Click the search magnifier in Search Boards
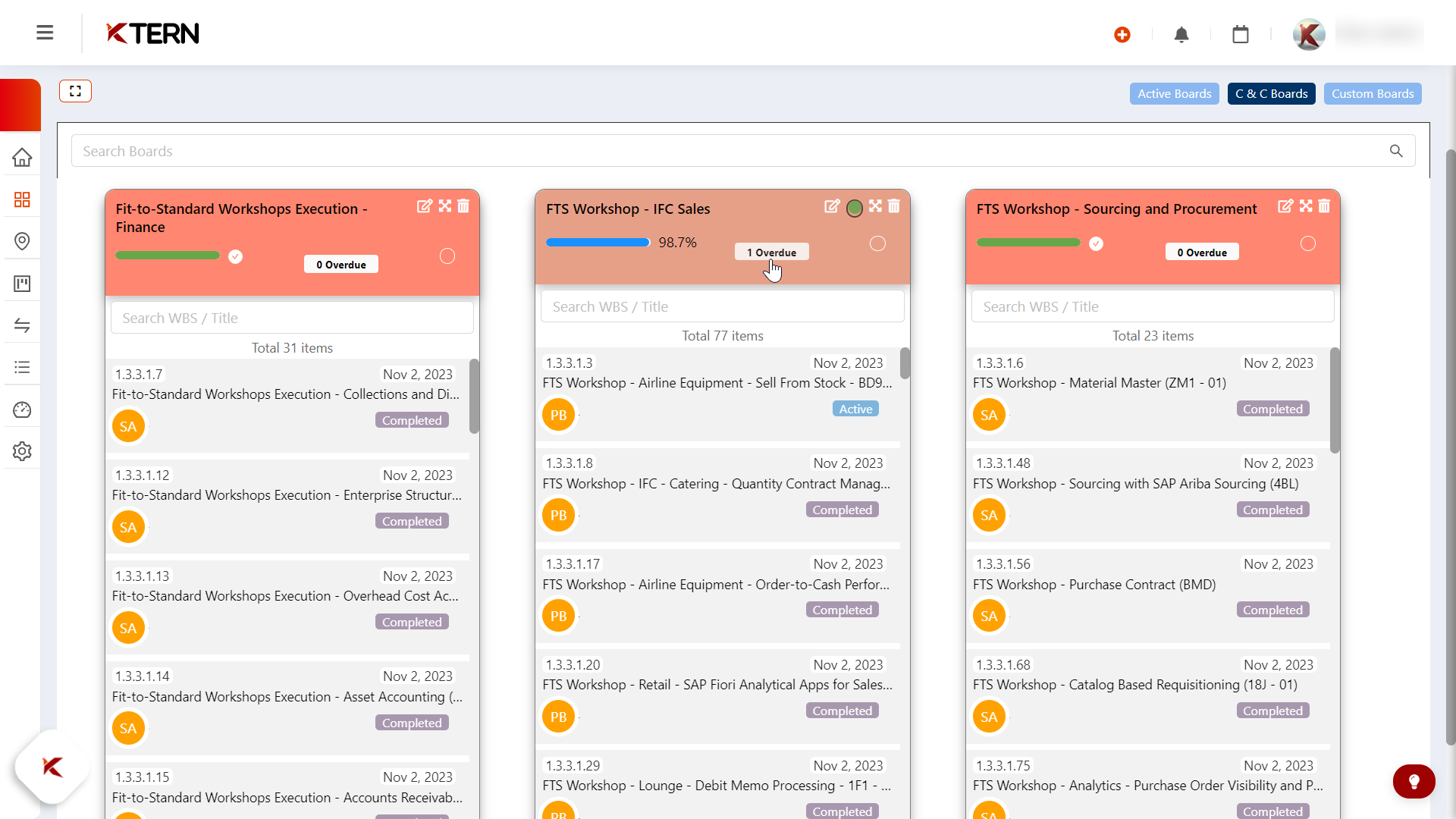1456x819 pixels. point(1396,151)
